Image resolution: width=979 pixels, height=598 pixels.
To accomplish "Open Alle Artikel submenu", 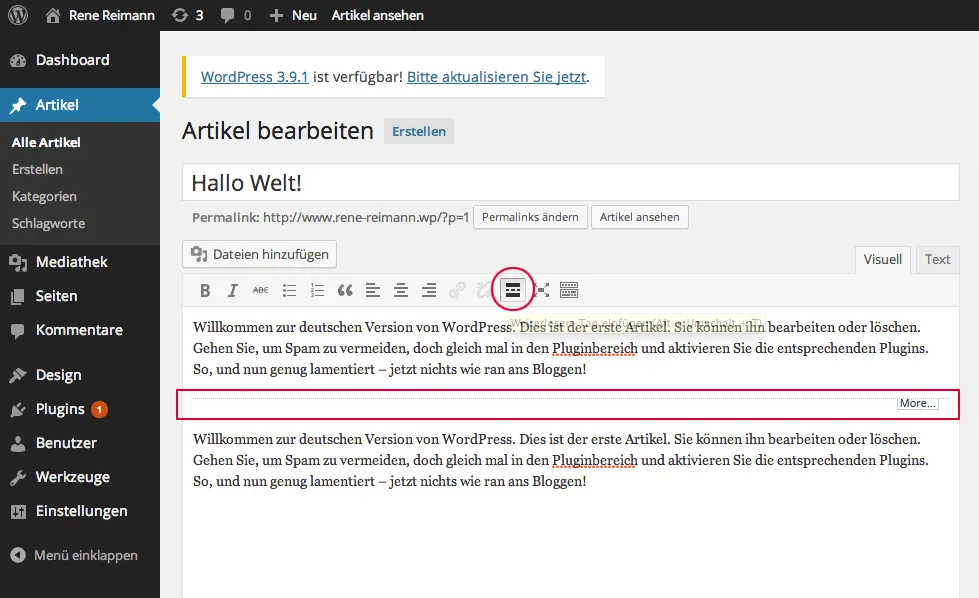I will click(46, 142).
